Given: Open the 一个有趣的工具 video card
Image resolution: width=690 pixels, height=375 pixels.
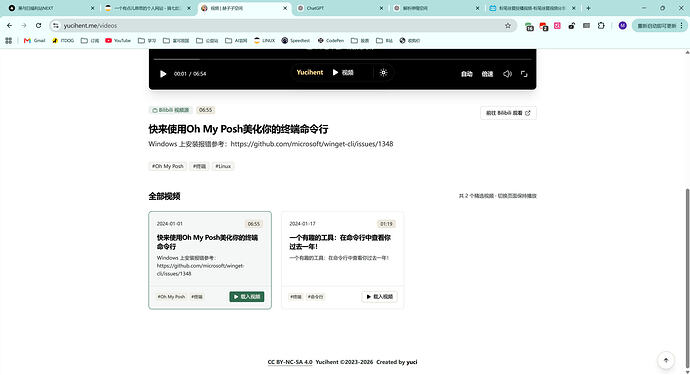Looking at the screenshot, I should tap(342, 260).
